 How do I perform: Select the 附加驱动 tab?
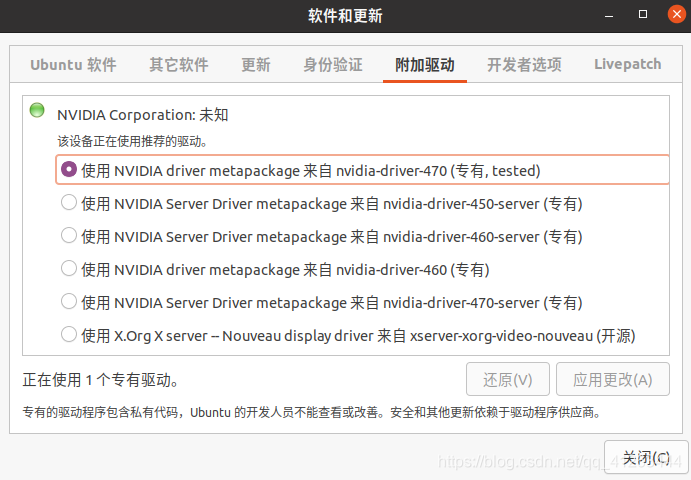pos(425,65)
